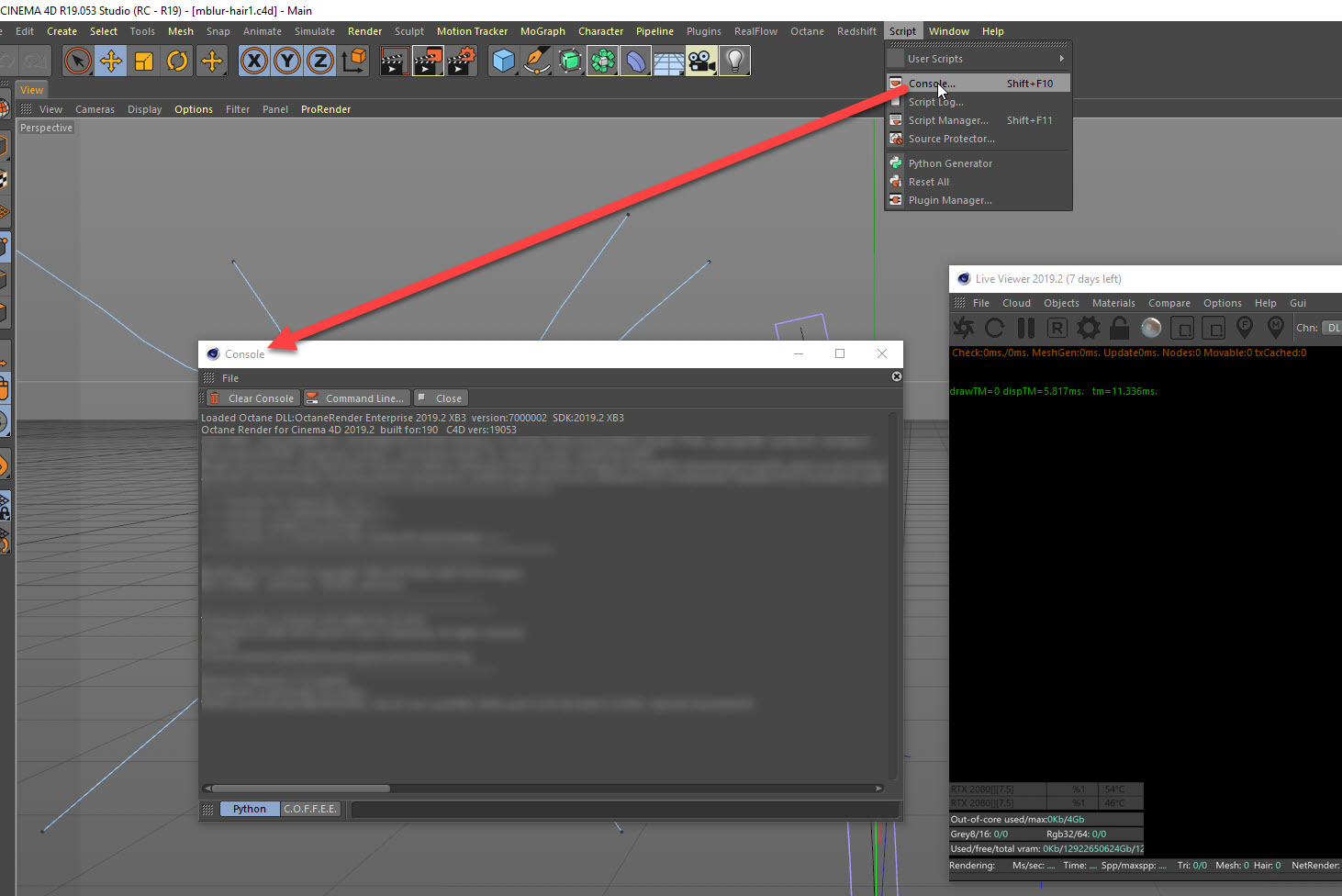Activate the Move tool in the toolbar
The height and width of the screenshot is (896, 1342).
(111, 62)
